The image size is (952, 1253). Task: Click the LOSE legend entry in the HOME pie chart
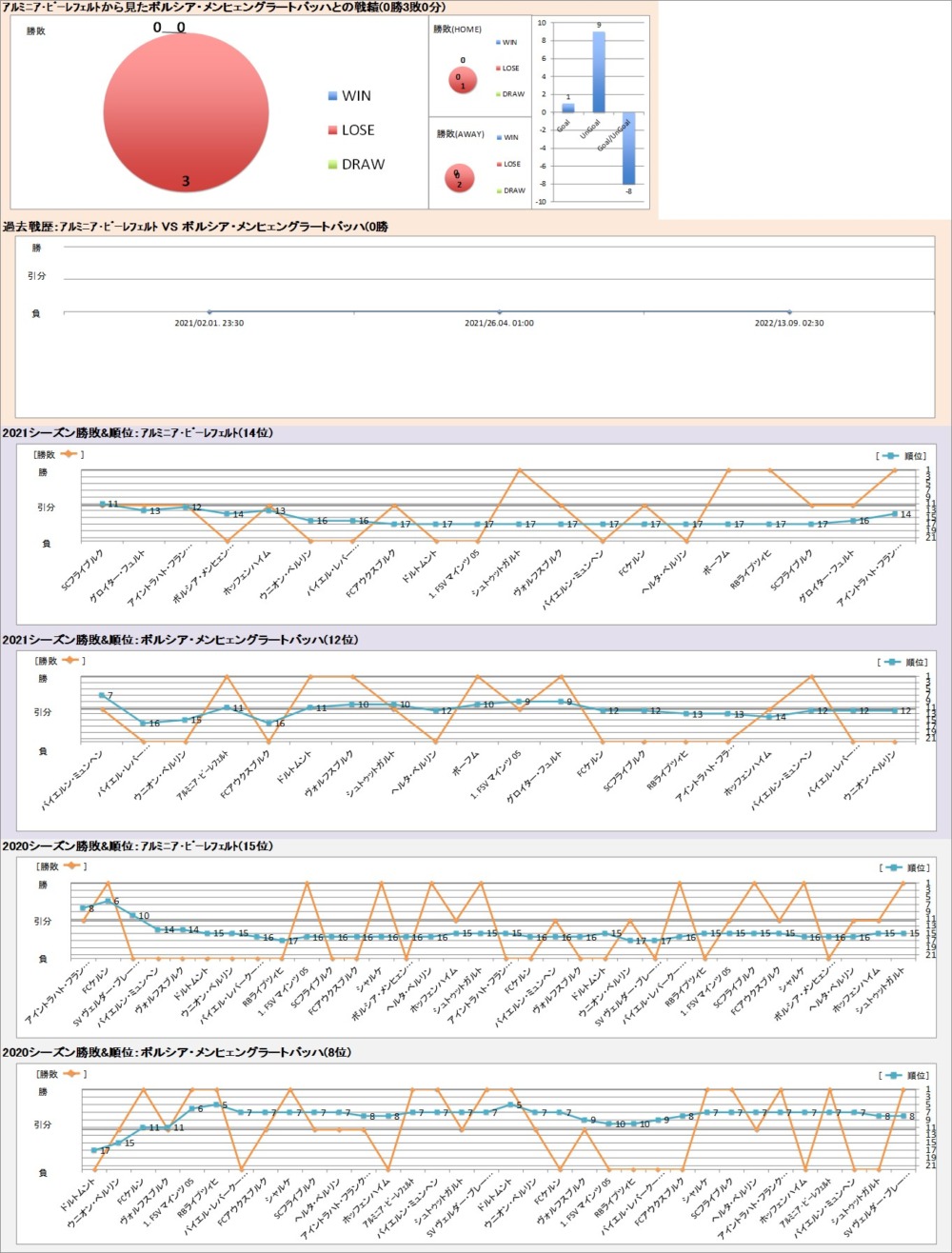[x=509, y=69]
